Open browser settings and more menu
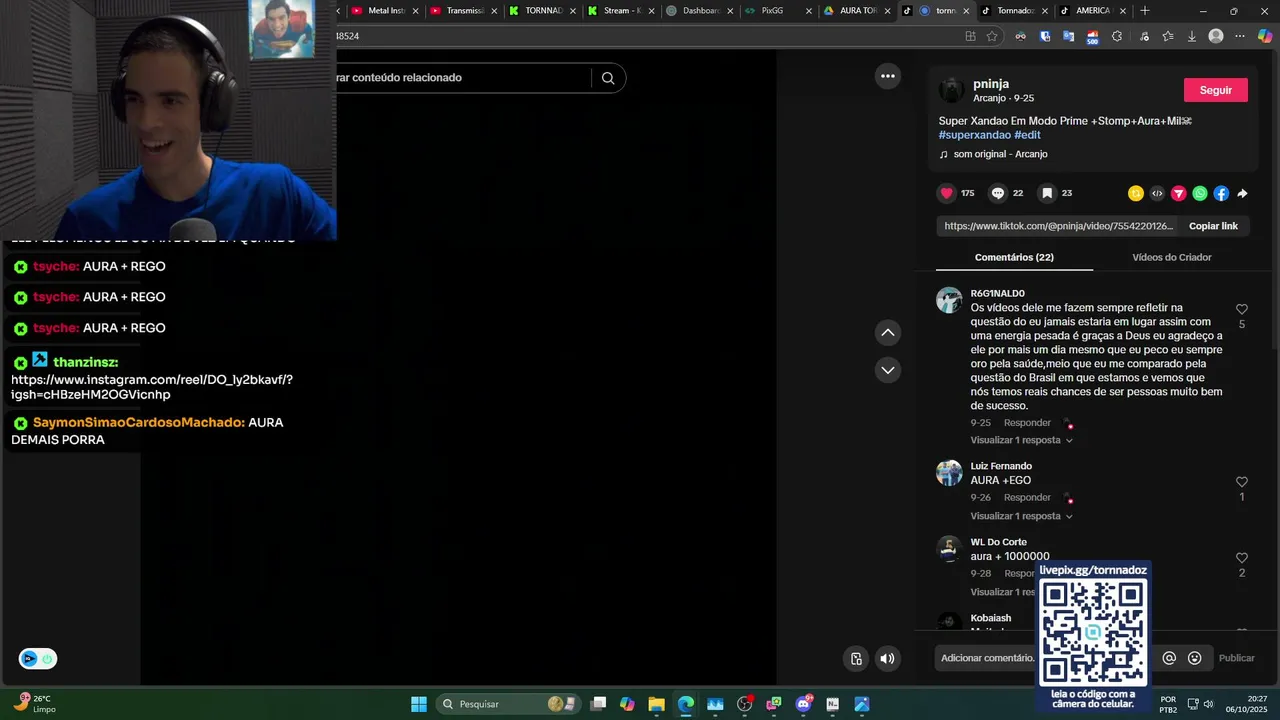Screen dimensions: 1280x720 (1240, 36)
